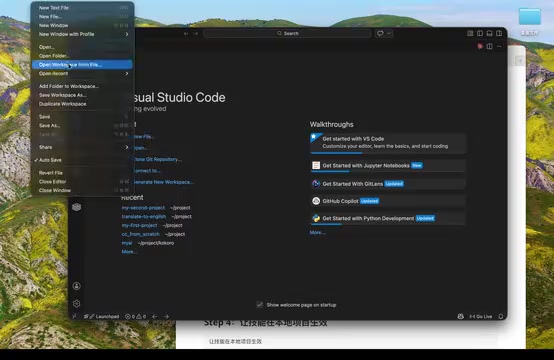Viewport: 554px width, 360px height.
Task: Select Duplicate Workspace menu entry
Action: pos(82,104)
